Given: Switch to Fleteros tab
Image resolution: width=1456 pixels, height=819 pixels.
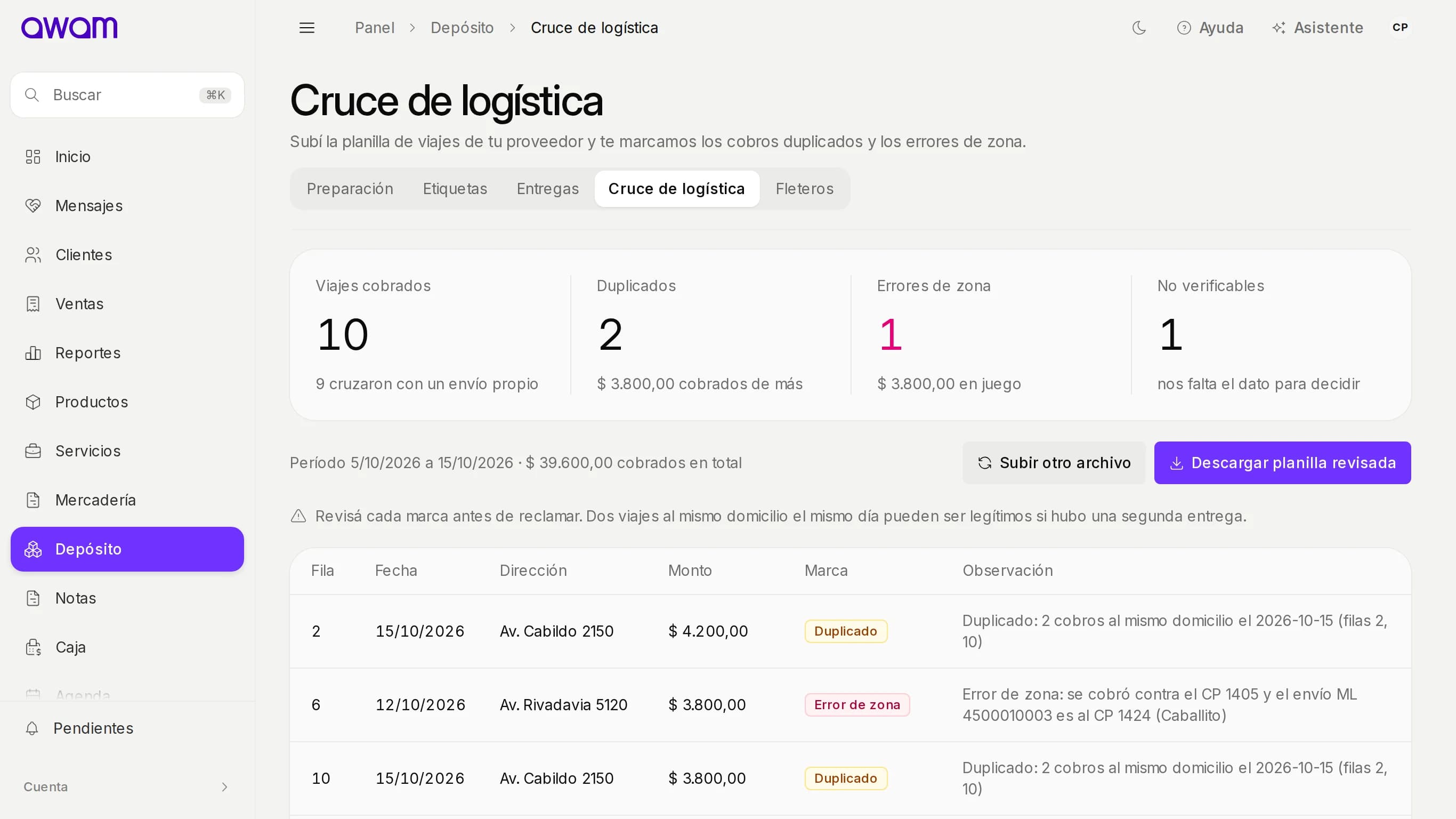Looking at the screenshot, I should pos(804,189).
